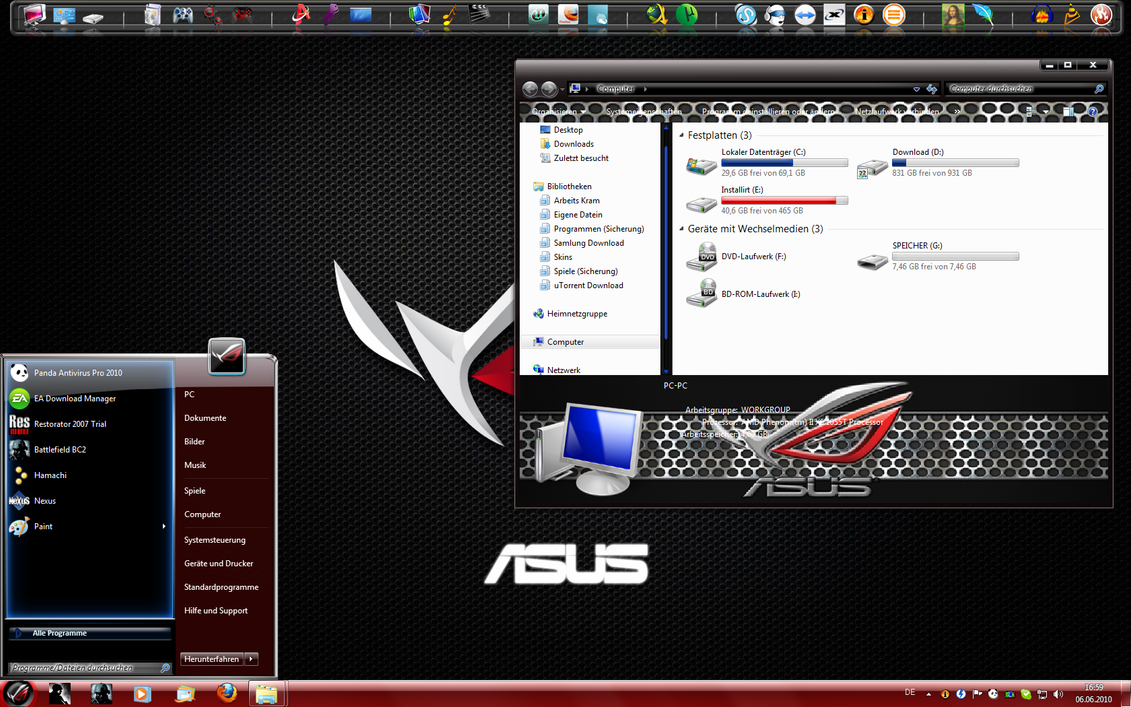This screenshot has height=707, width=1131.
Task: Open Hilfe und Support in start menu
Action: click(x=216, y=610)
